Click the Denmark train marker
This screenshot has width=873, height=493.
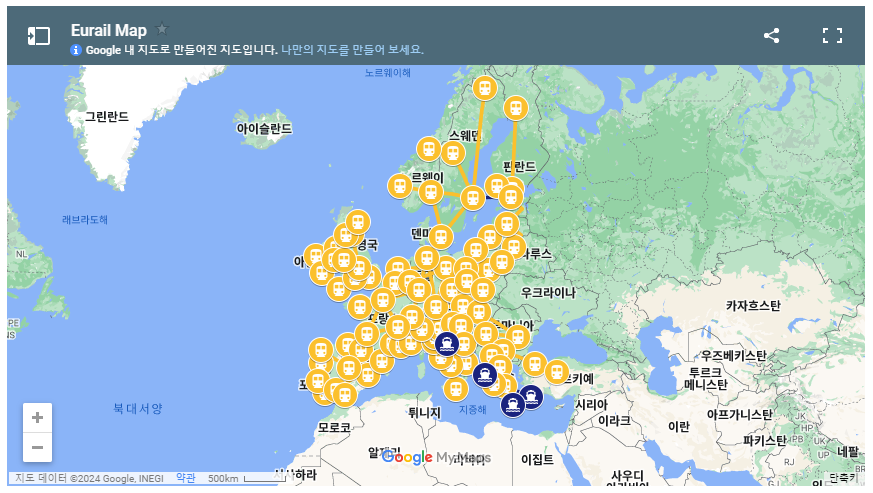pos(440,237)
